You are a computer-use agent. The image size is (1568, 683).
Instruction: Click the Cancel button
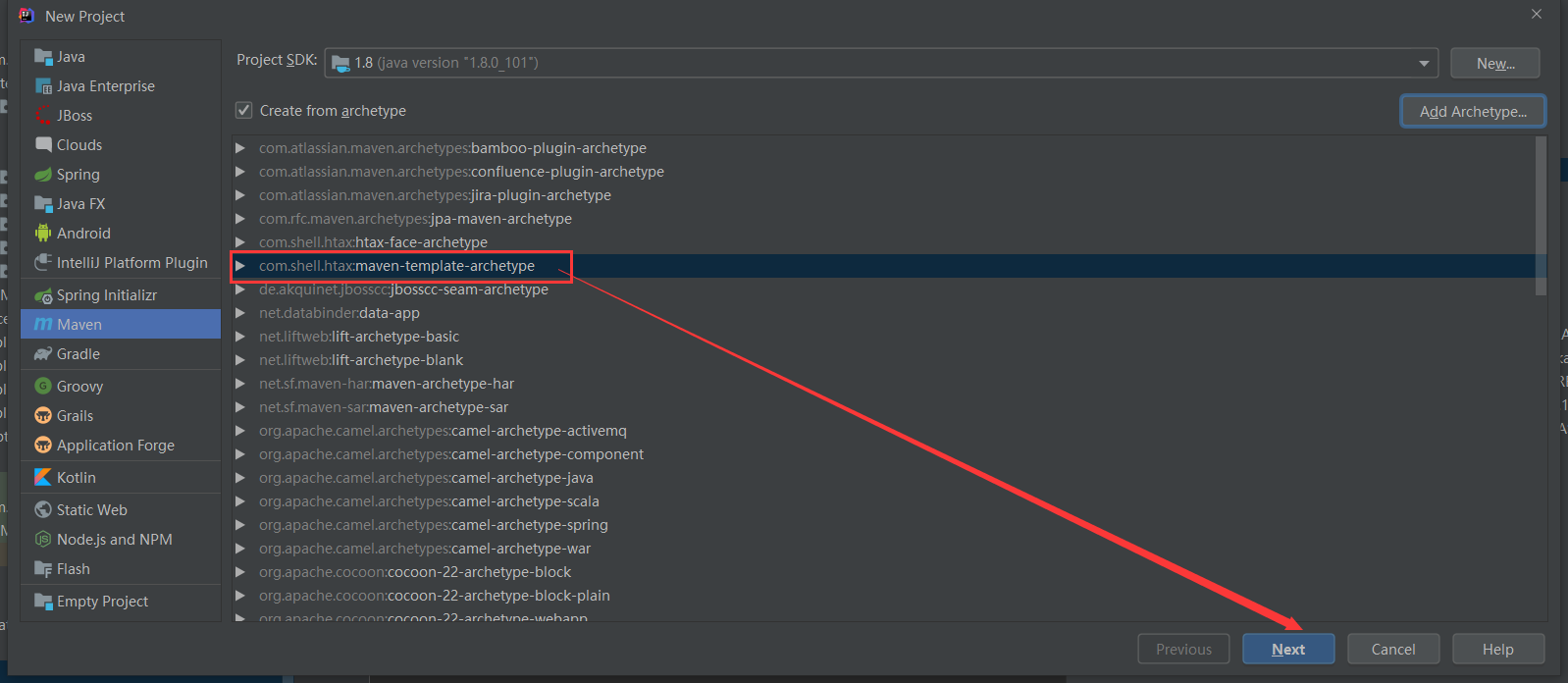point(1393,650)
